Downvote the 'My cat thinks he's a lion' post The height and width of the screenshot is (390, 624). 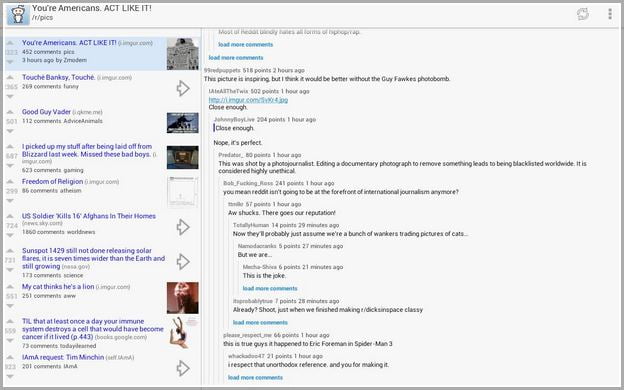10,306
